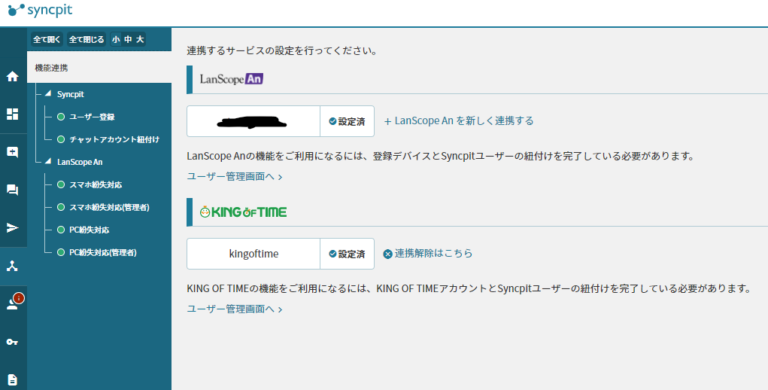
Task: Open the chat bubbles icon in sidebar
Action: coord(13,190)
